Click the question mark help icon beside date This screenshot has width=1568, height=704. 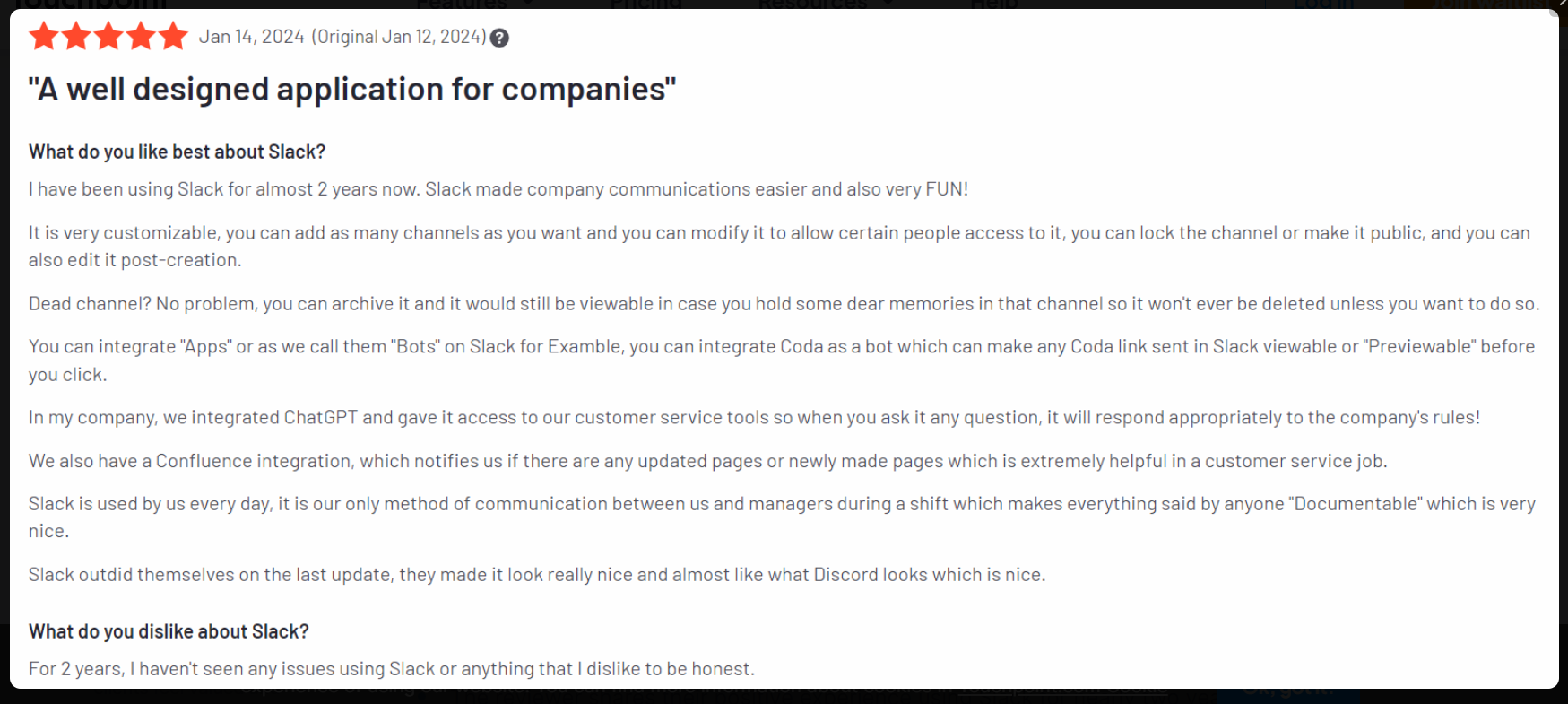click(500, 38)
